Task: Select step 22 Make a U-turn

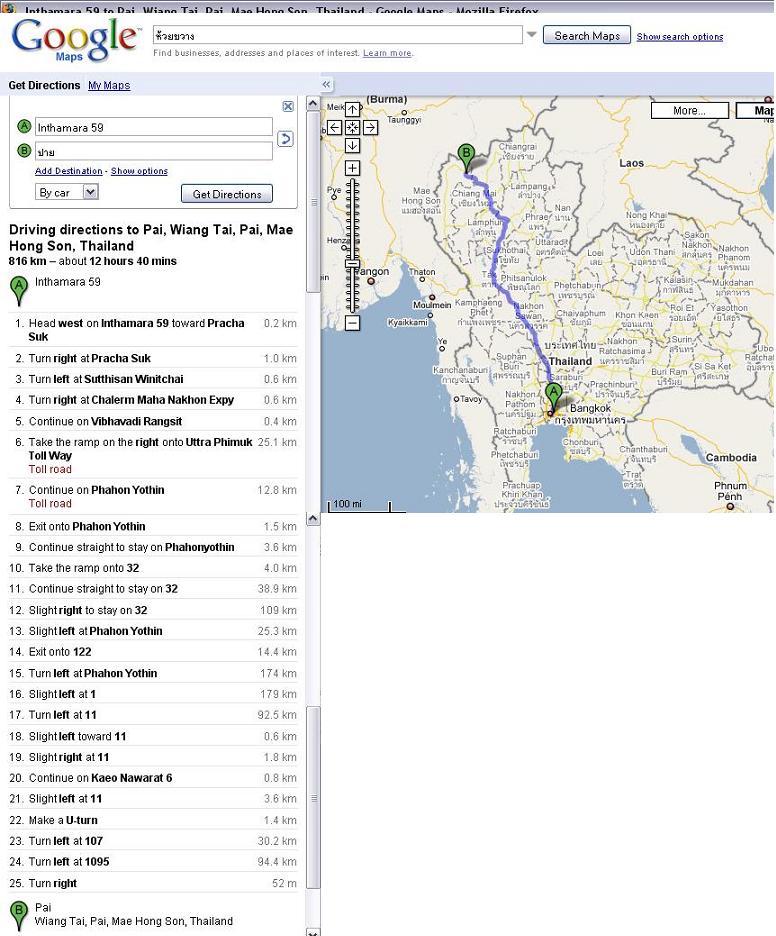Action: tap(153, 820)
